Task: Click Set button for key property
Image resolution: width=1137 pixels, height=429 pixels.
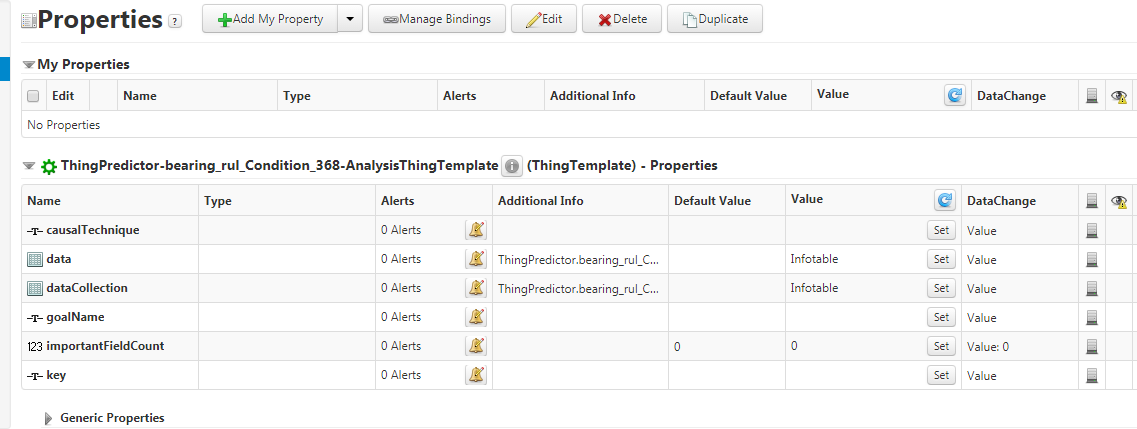Action: (x=941, y=375)
